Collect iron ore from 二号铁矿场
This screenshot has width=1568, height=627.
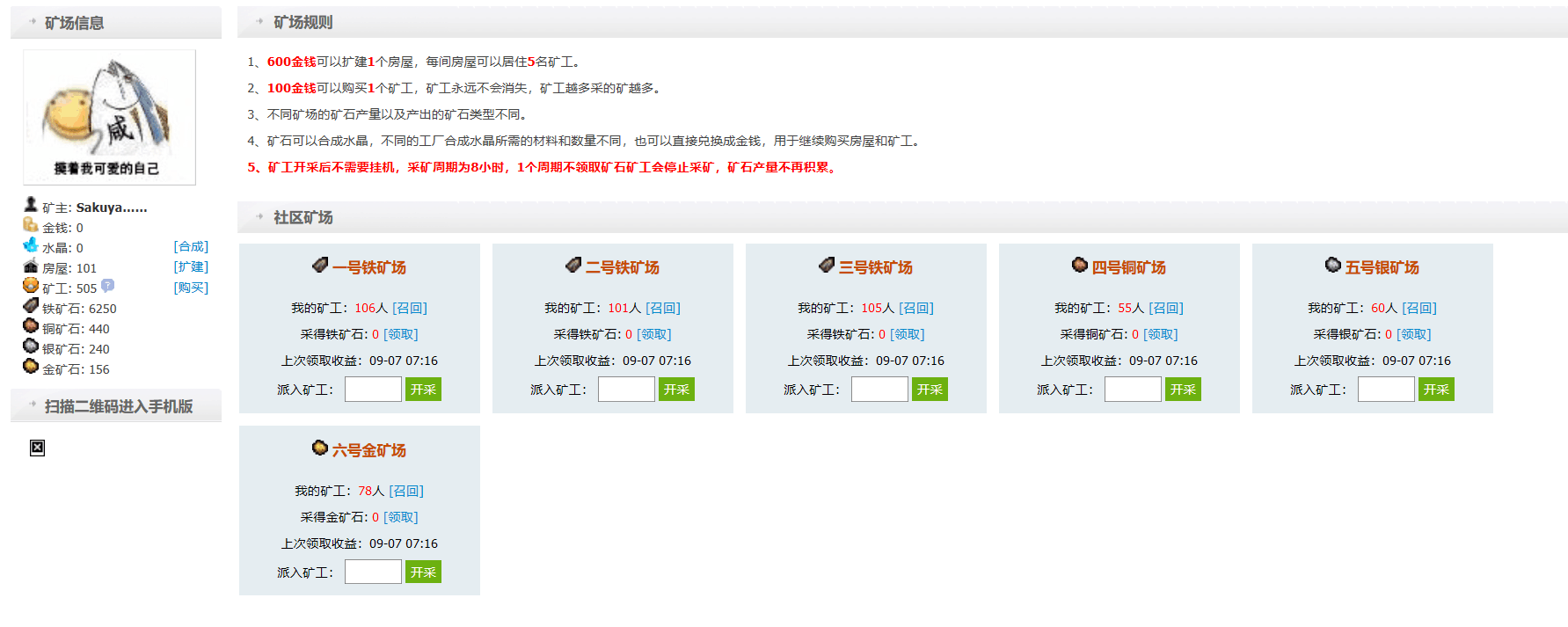click(654, 334)
